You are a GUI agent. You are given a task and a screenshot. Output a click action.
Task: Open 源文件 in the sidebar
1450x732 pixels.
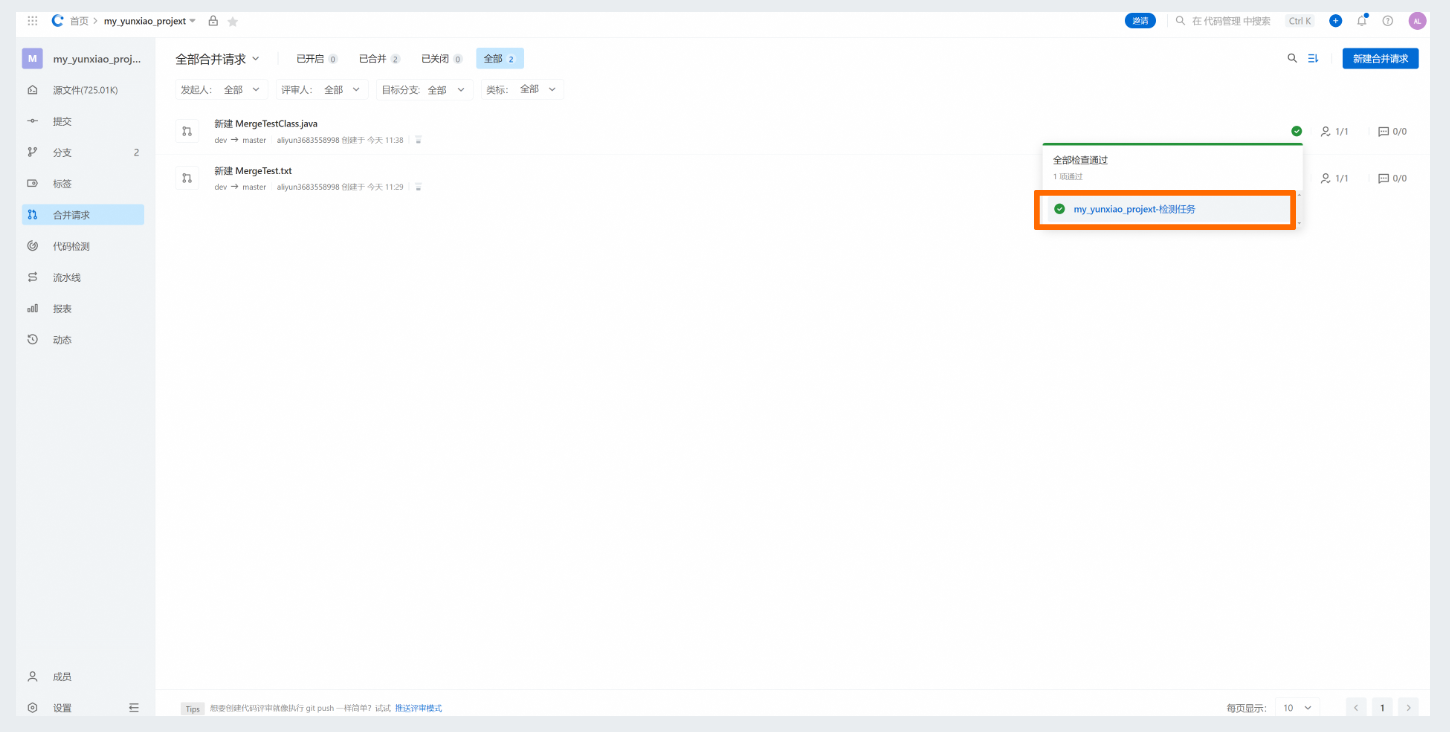83,90
